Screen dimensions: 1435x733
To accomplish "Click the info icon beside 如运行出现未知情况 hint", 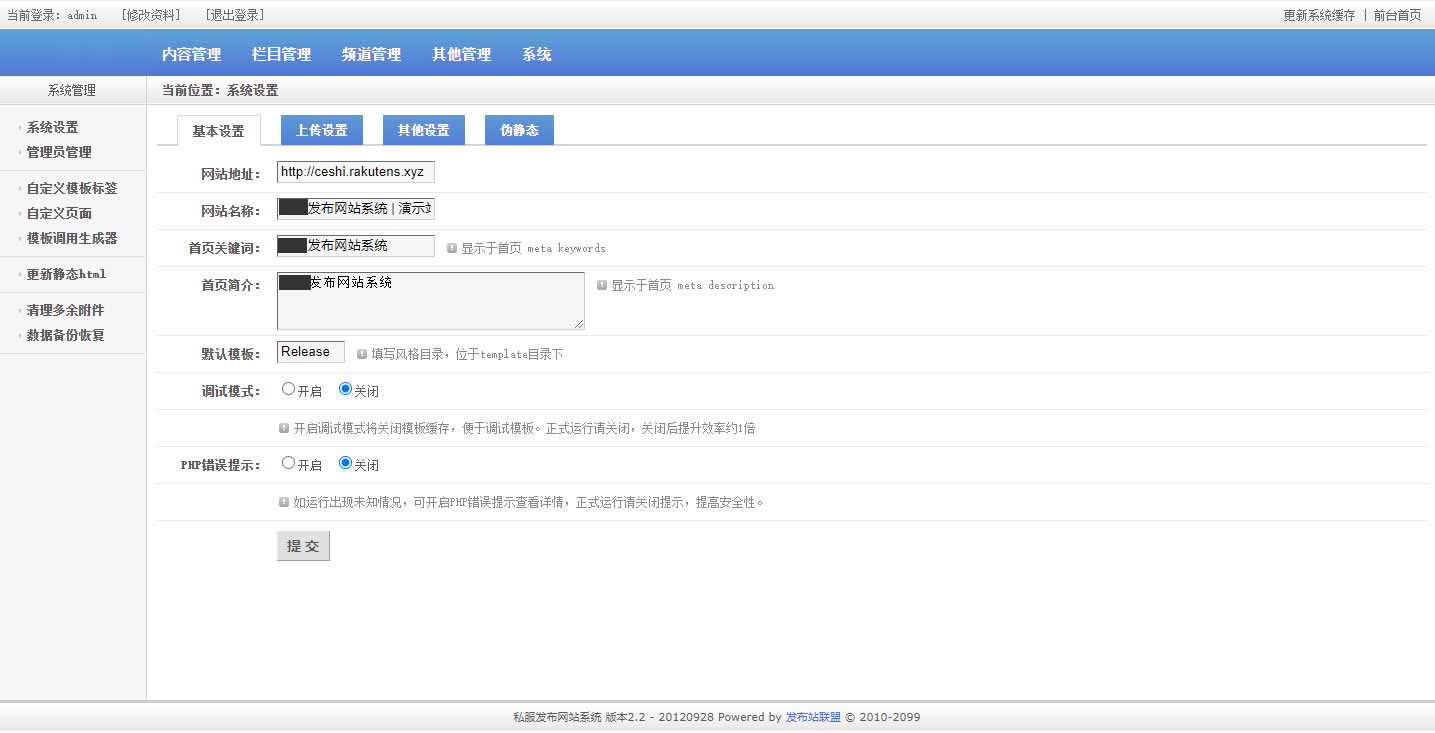I will click(x=284, y=502).
